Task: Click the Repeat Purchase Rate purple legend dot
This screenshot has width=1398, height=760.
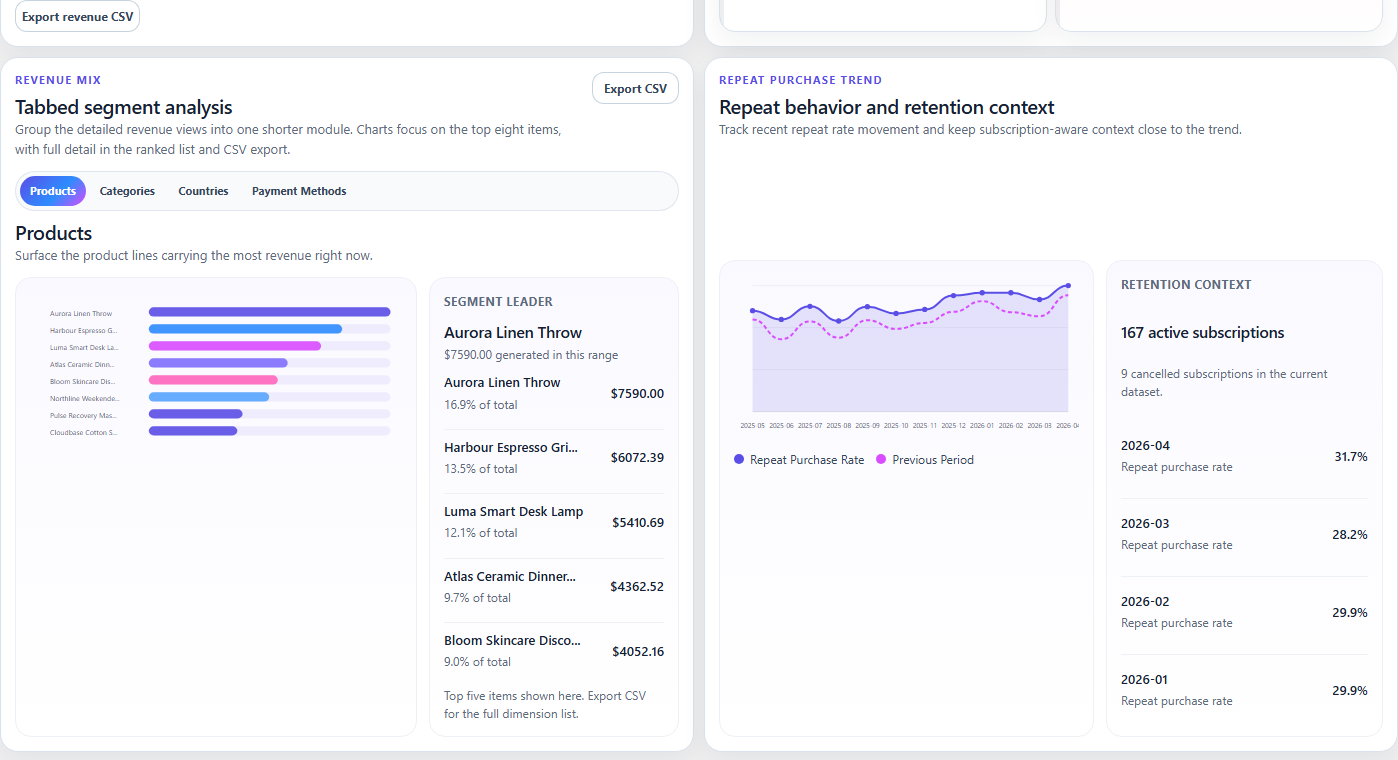Action: tap(737, 459)
